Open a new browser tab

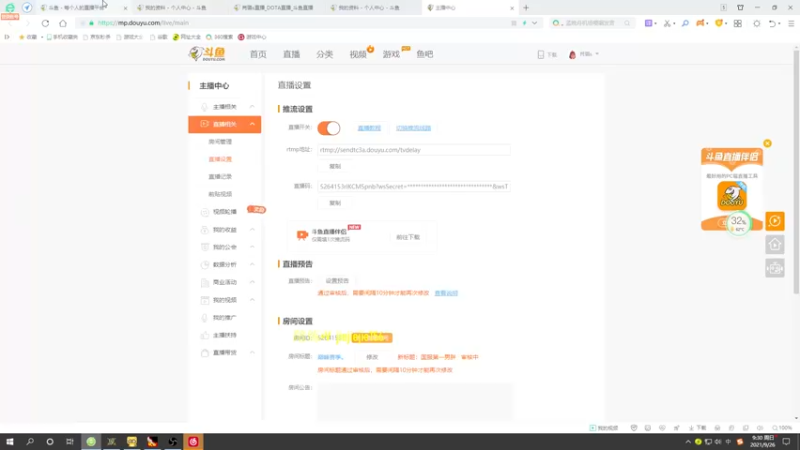click(526, 8)
